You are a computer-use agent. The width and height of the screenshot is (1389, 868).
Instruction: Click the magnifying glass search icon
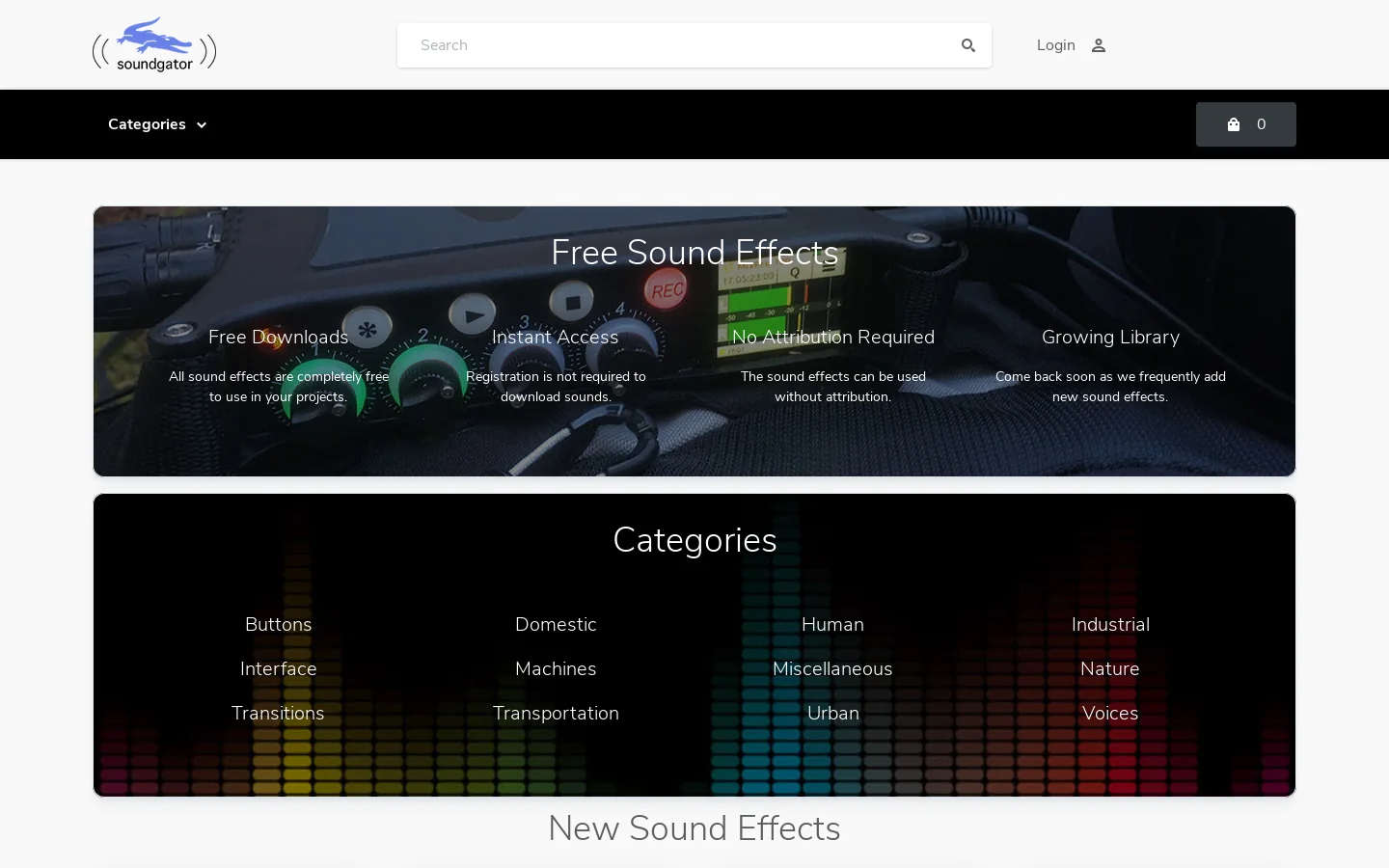click(x=968, y=45)
